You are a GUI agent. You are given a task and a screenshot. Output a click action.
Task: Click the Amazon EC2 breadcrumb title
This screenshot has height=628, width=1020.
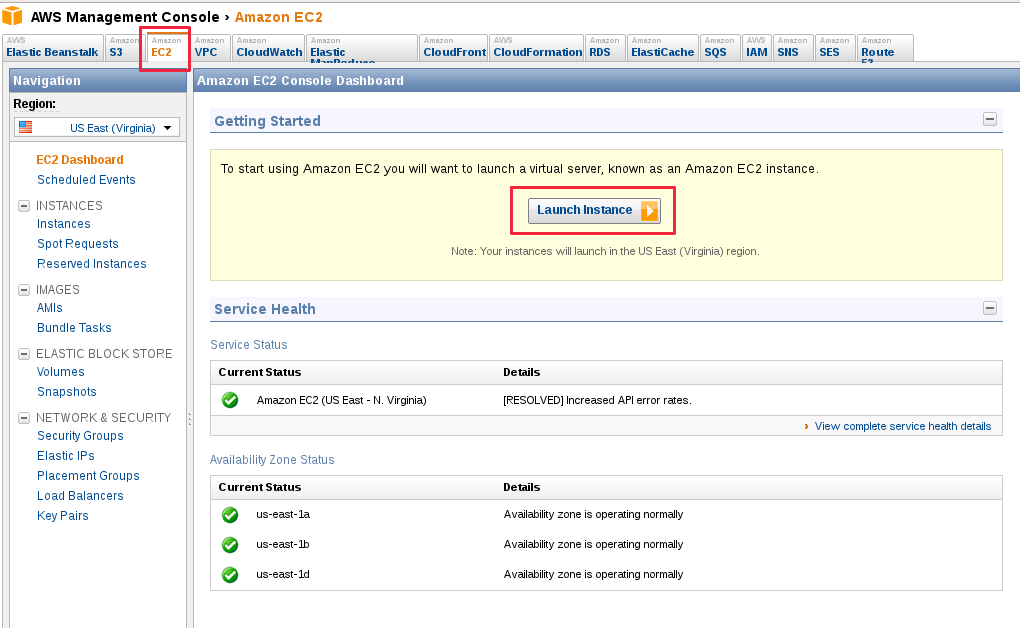(x=278, y=17)
